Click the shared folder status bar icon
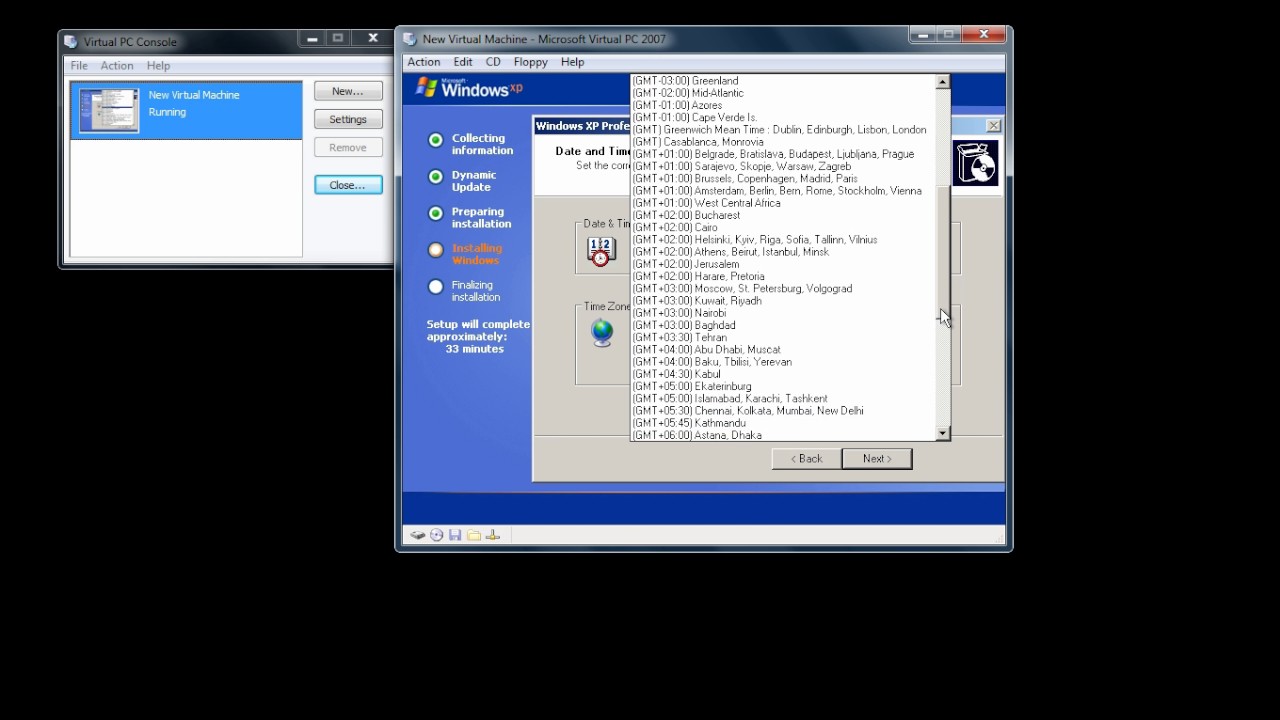The image size is (1280, 720). (474, 535)
